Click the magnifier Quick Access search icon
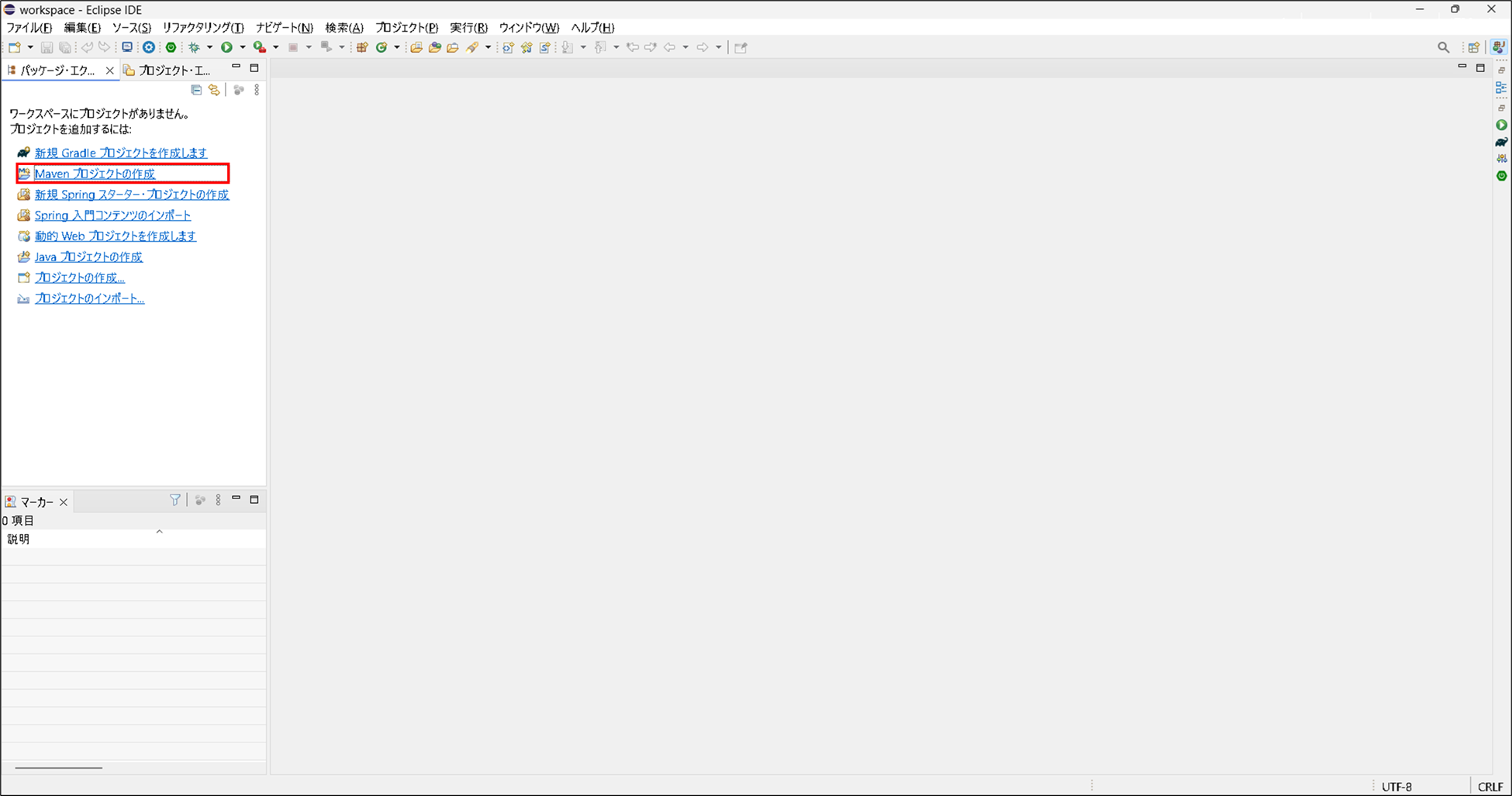Viewport: 1512px width, 796px height. [x=1443, y=47]
